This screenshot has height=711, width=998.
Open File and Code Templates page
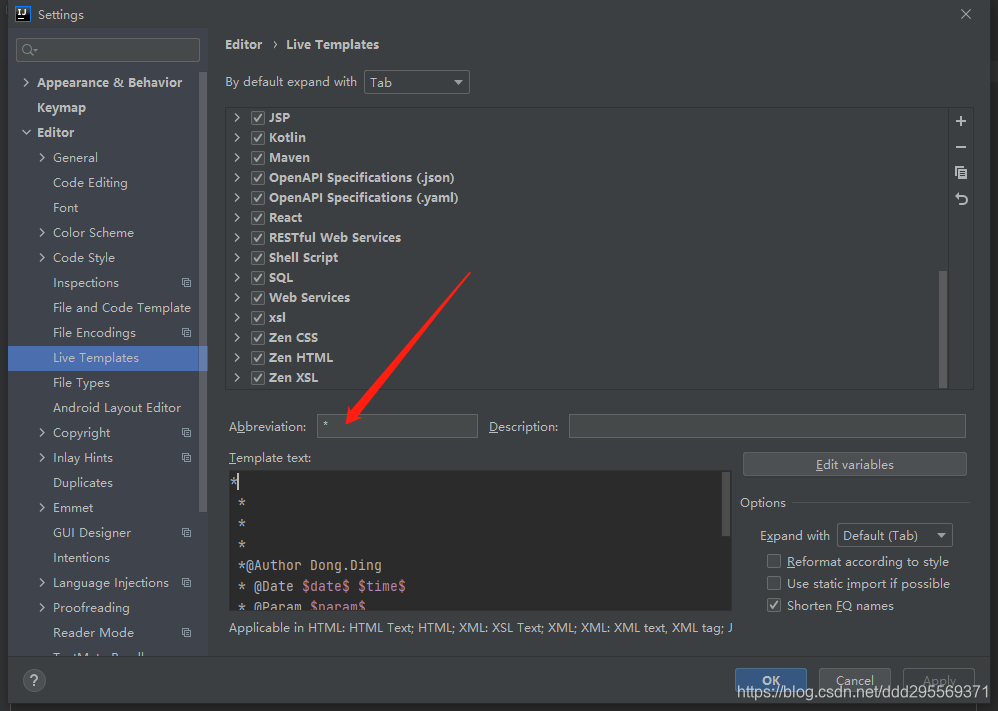click(x=122, y=307)
